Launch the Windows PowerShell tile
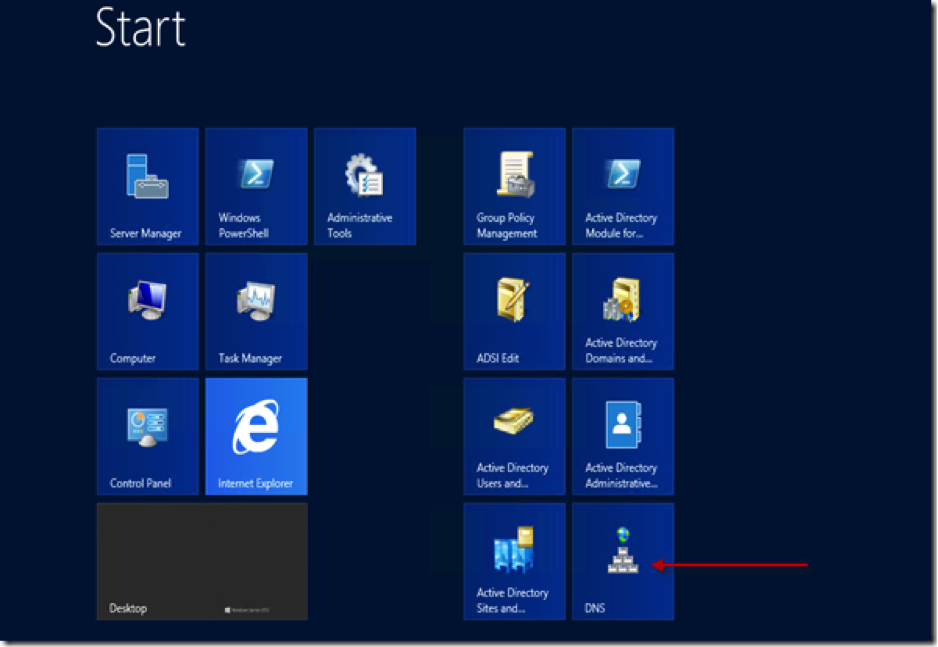This screenshot has width=938, height=647. 257,187
